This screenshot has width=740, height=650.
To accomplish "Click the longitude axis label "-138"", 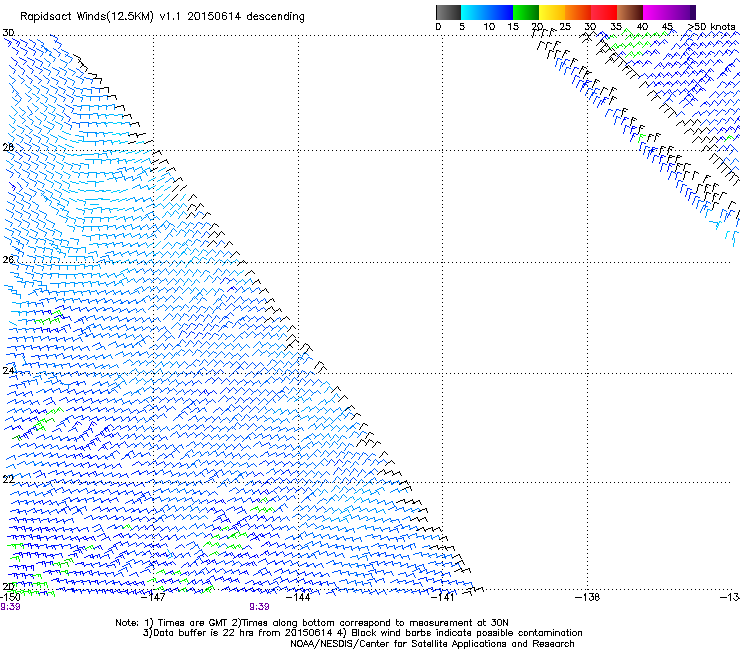I will [587, 597].
